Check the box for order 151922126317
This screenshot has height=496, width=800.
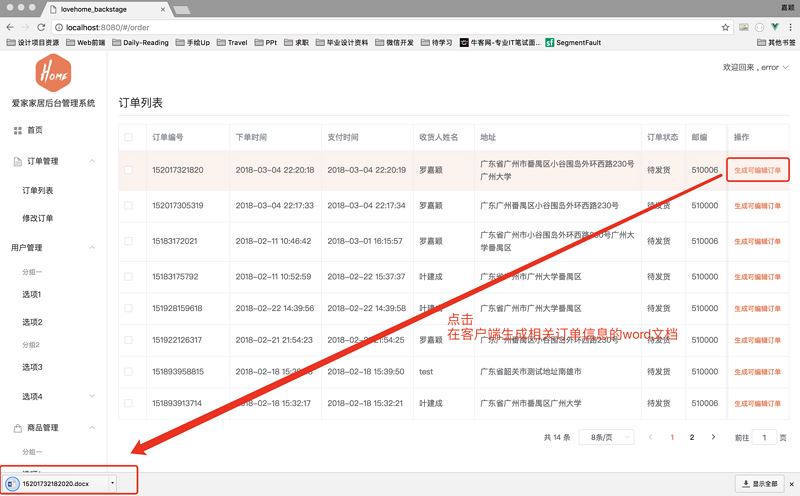129,340
